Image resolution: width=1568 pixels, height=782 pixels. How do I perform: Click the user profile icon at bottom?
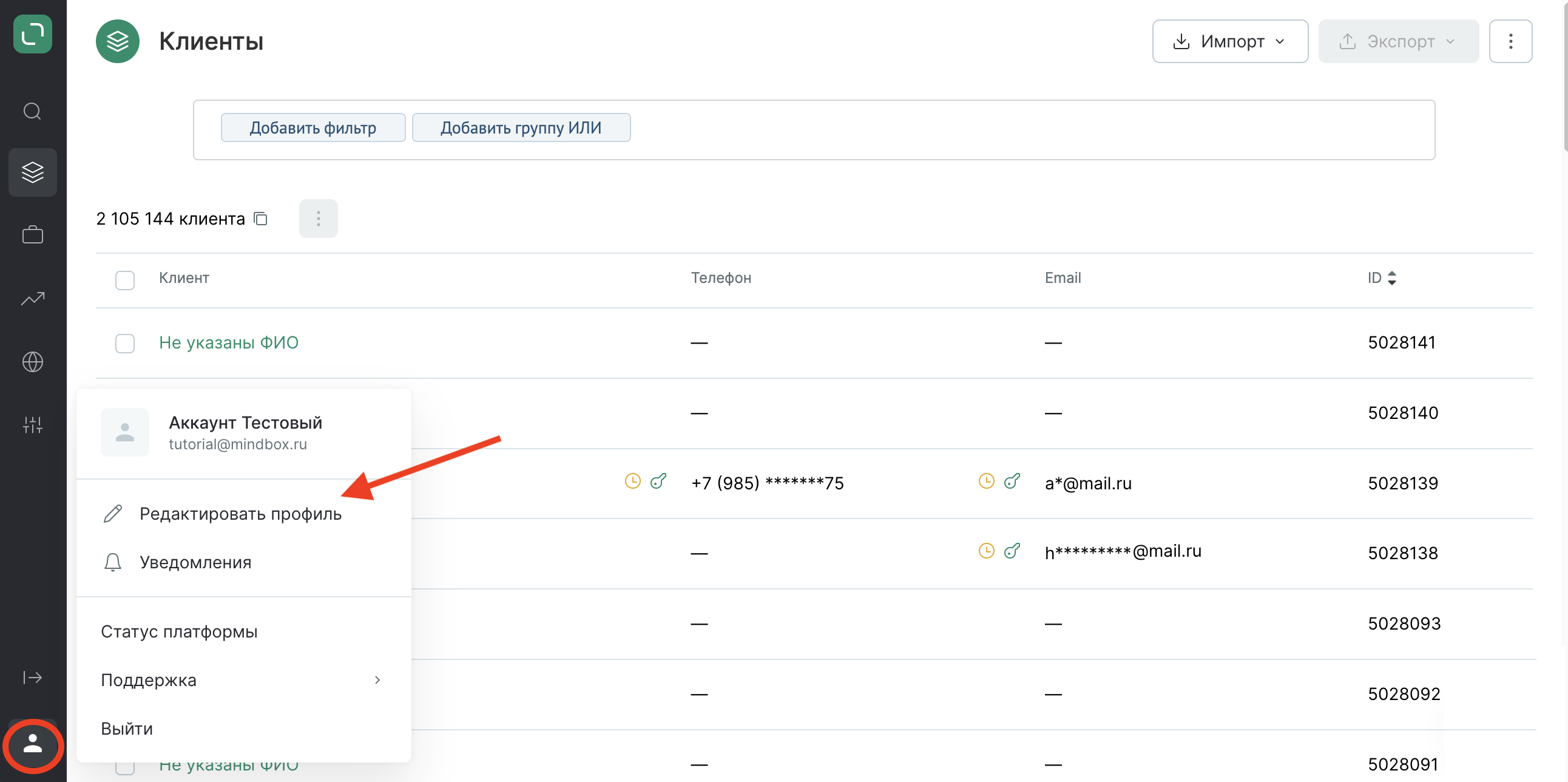(33, 744)
